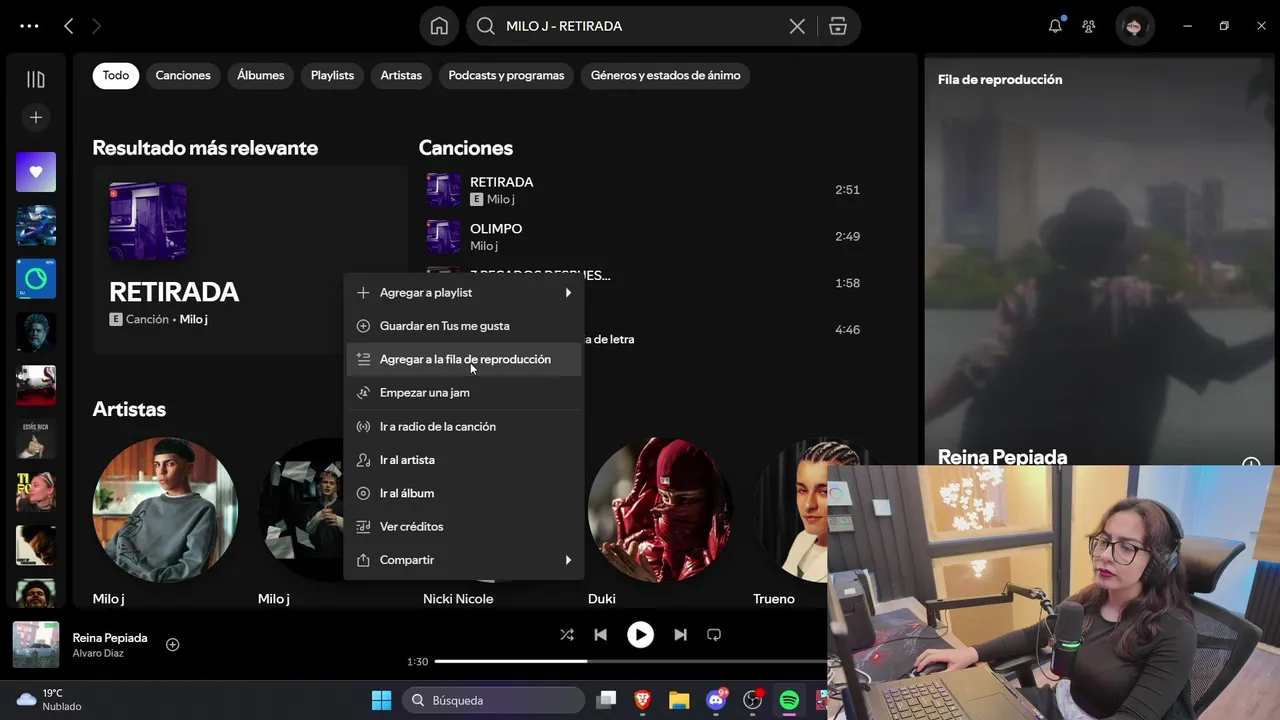
Task: Open the Spotify Home icon
Action: coord(439,26)
